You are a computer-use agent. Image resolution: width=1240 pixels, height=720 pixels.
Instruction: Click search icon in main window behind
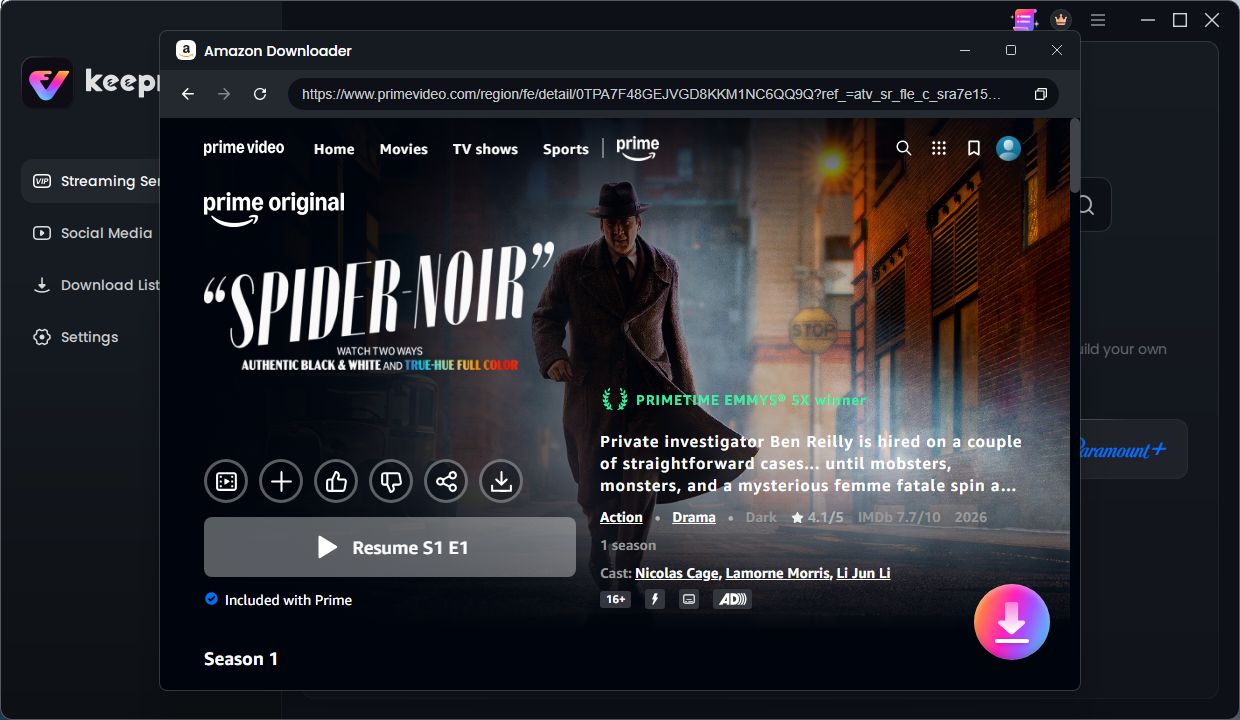[1086, 206]
